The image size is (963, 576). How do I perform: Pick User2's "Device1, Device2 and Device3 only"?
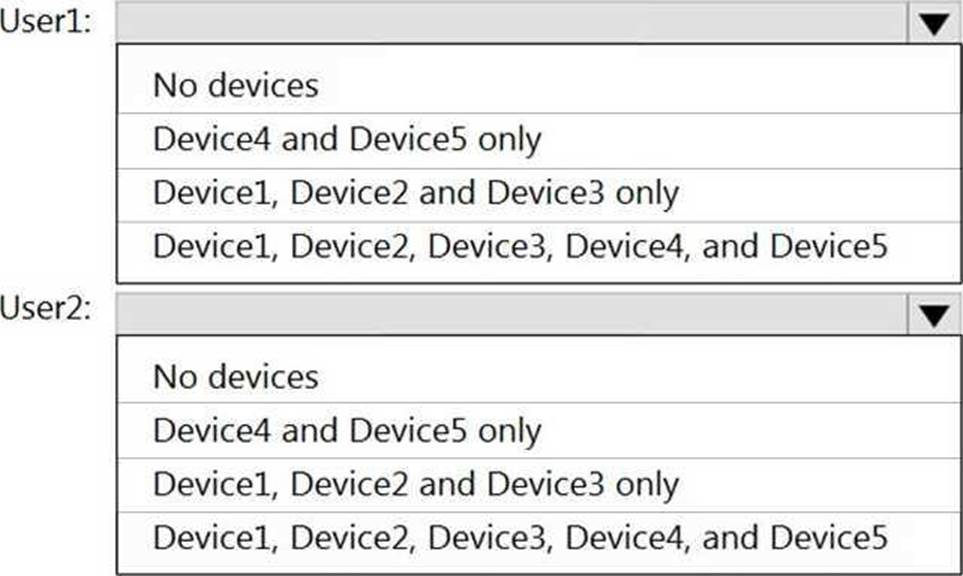click(416, 484)
